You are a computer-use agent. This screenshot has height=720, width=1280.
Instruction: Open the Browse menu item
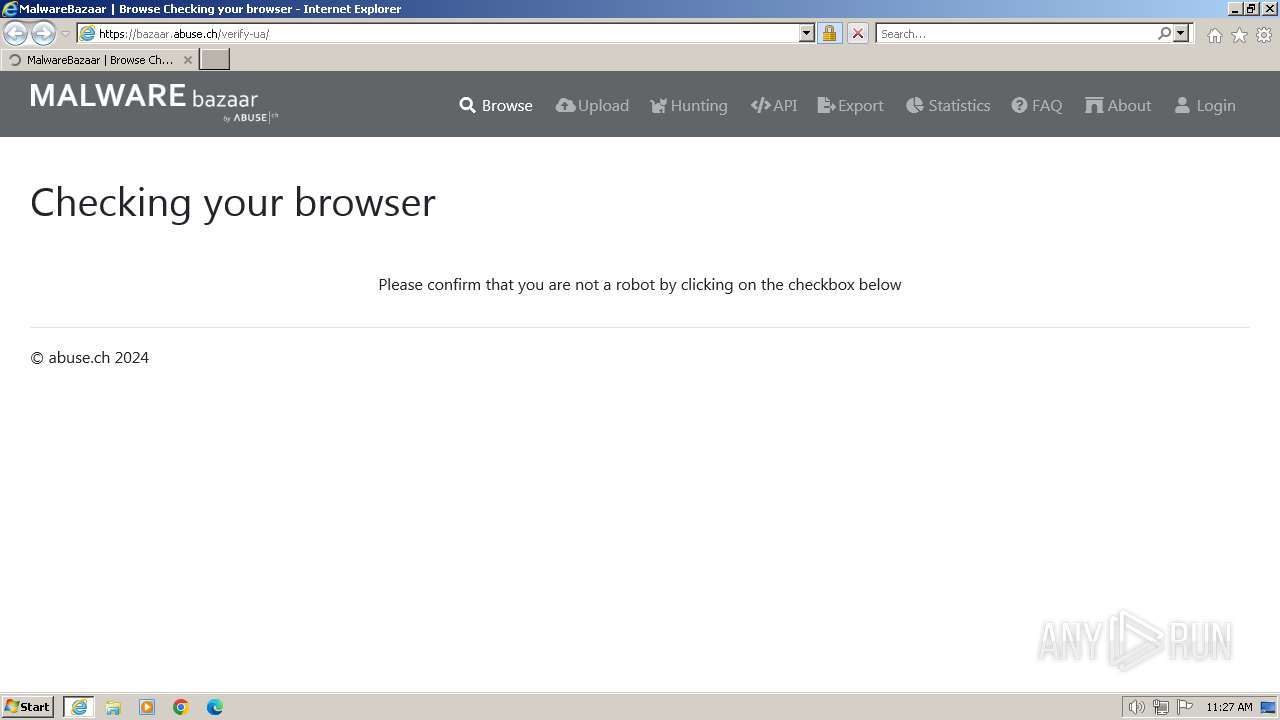[x=496, y=105]
